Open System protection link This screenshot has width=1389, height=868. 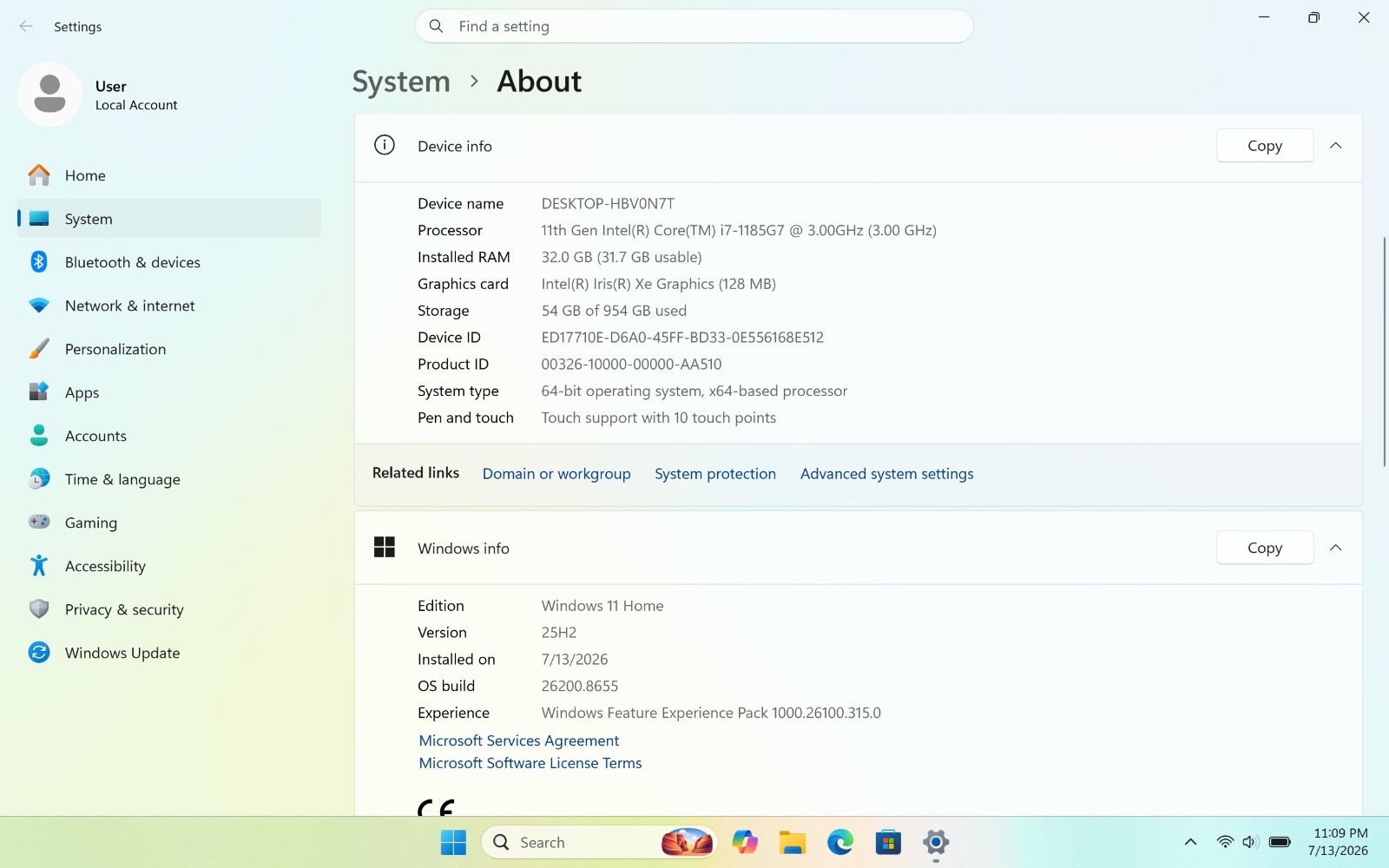[x=715, y=474]
